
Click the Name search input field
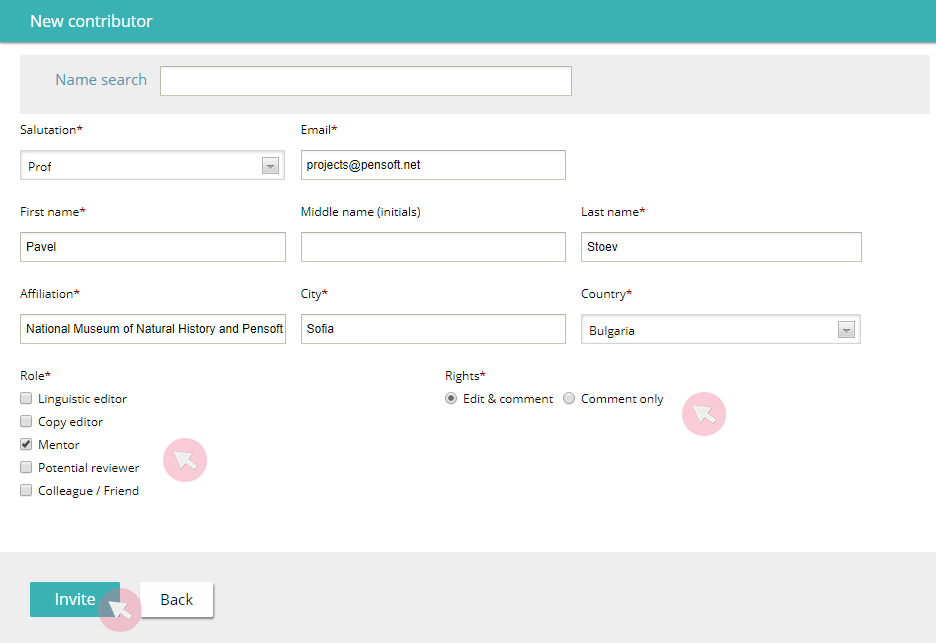point(365,81)
